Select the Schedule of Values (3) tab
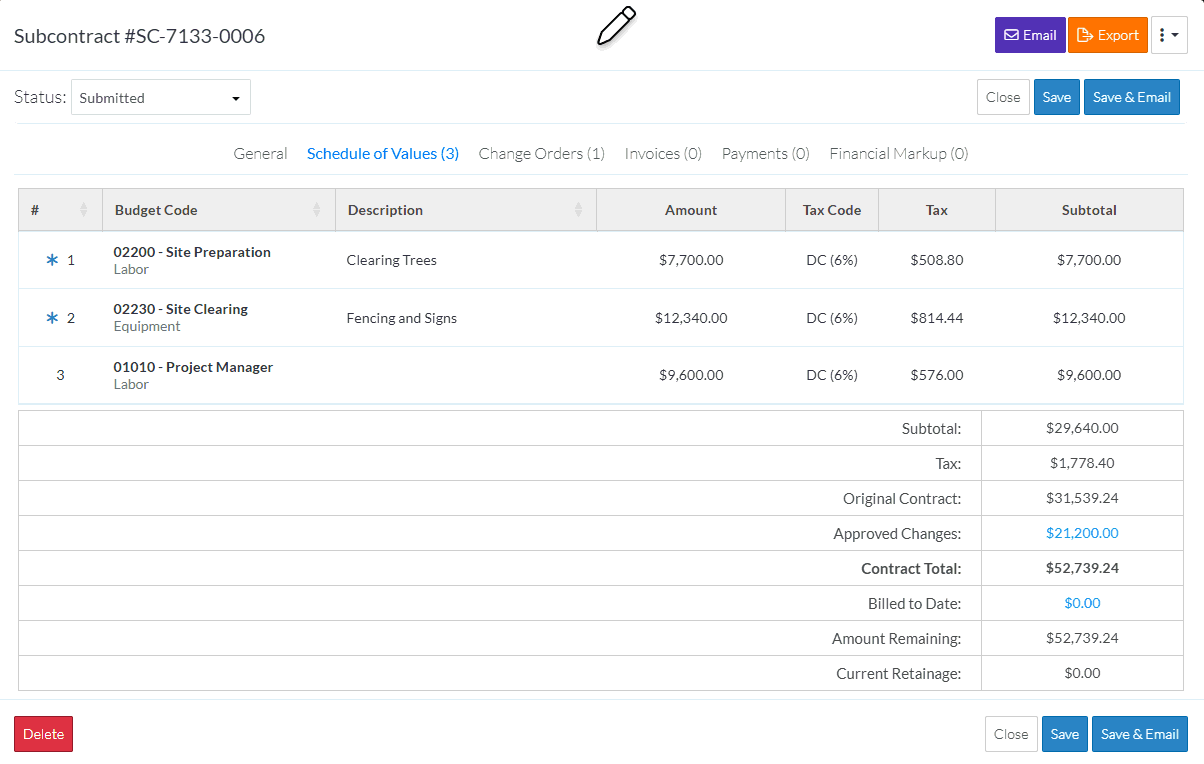1204x764 pixels. pos(383,153)
